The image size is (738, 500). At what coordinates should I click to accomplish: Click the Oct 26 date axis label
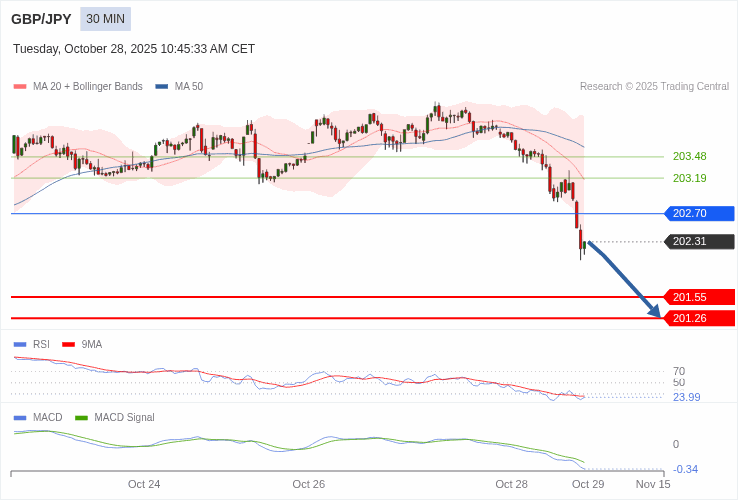(309, 484)
